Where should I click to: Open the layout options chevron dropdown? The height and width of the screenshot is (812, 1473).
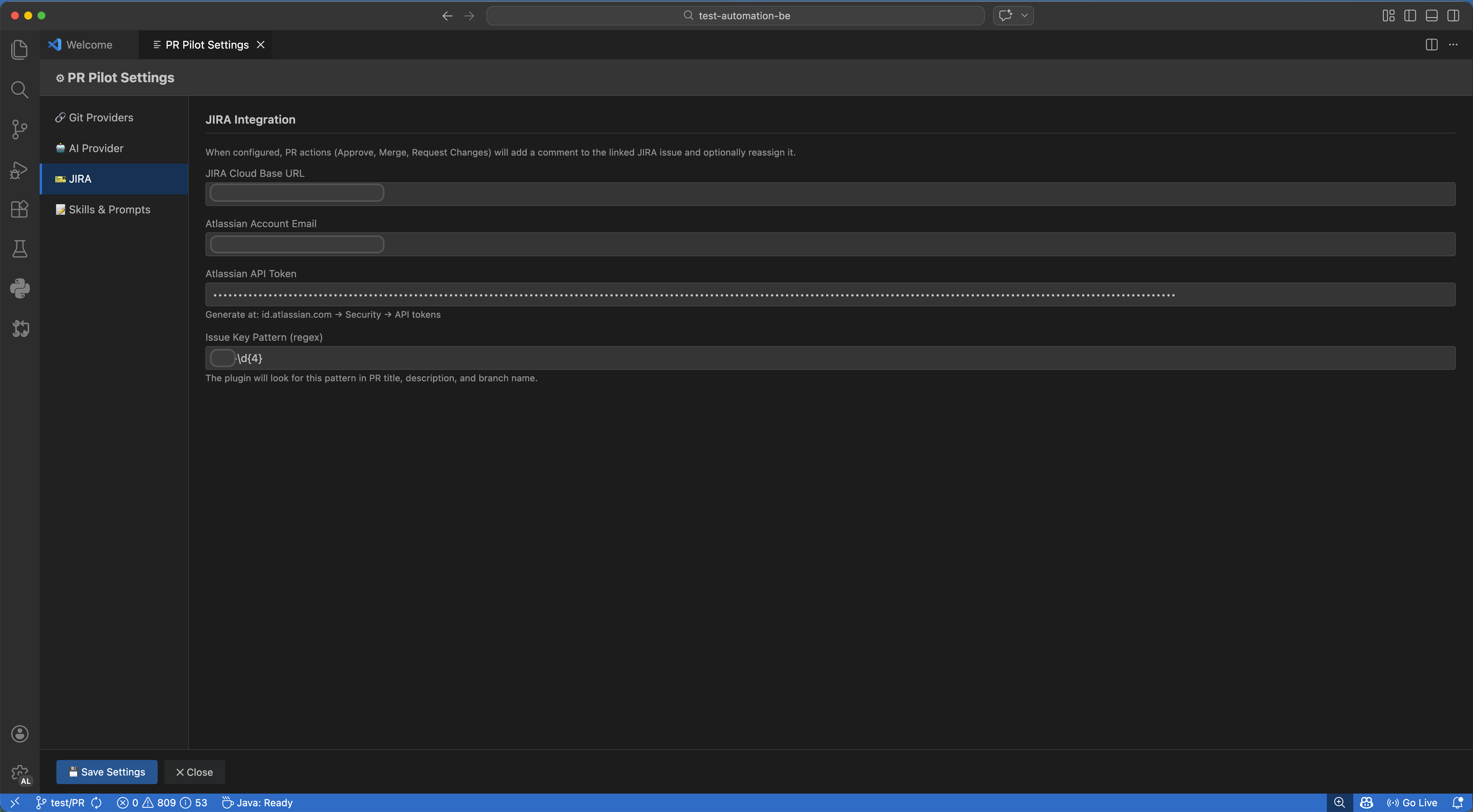[1025, 16]
